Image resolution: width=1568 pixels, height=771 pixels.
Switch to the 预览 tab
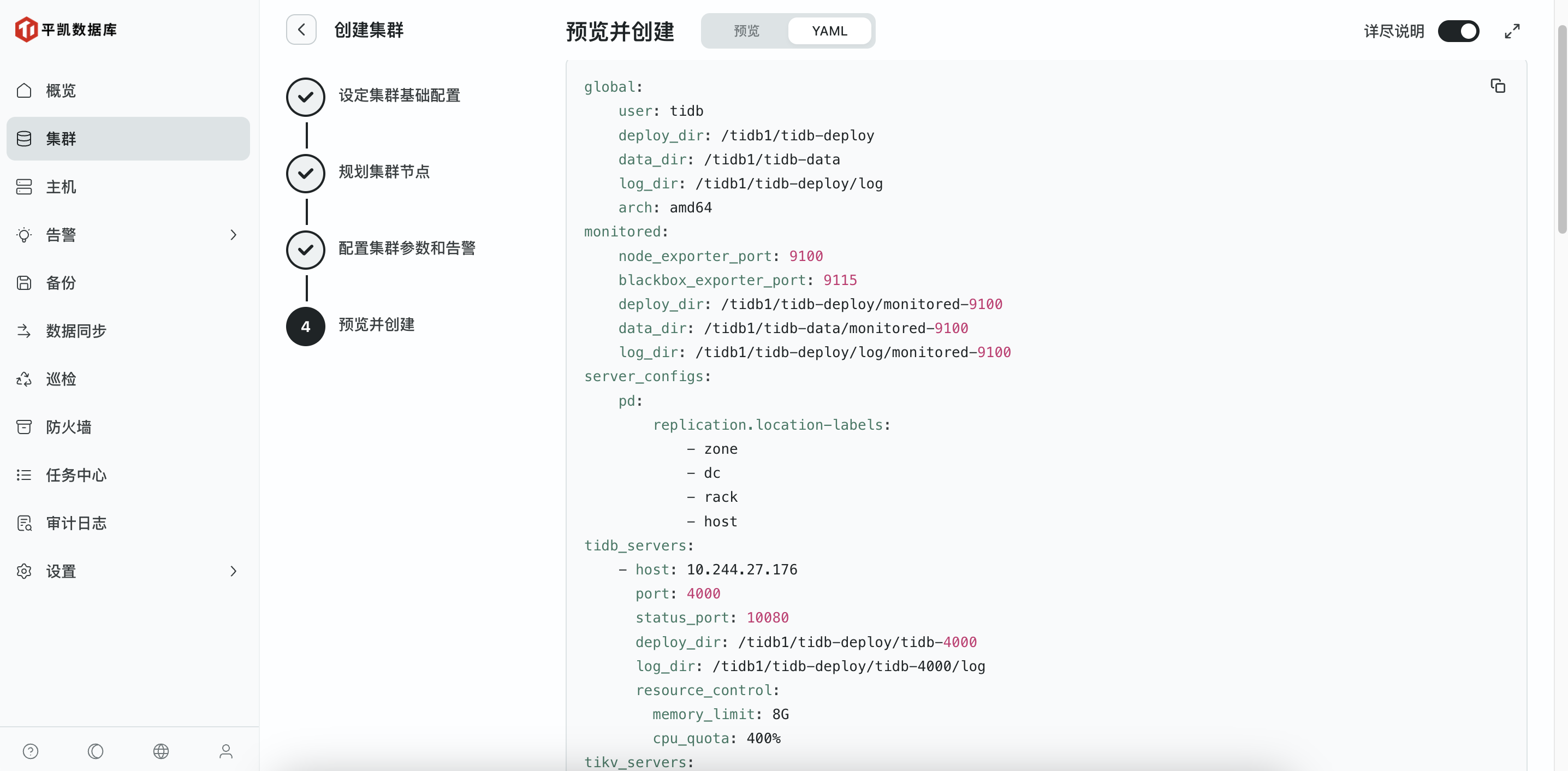[746, 31]
